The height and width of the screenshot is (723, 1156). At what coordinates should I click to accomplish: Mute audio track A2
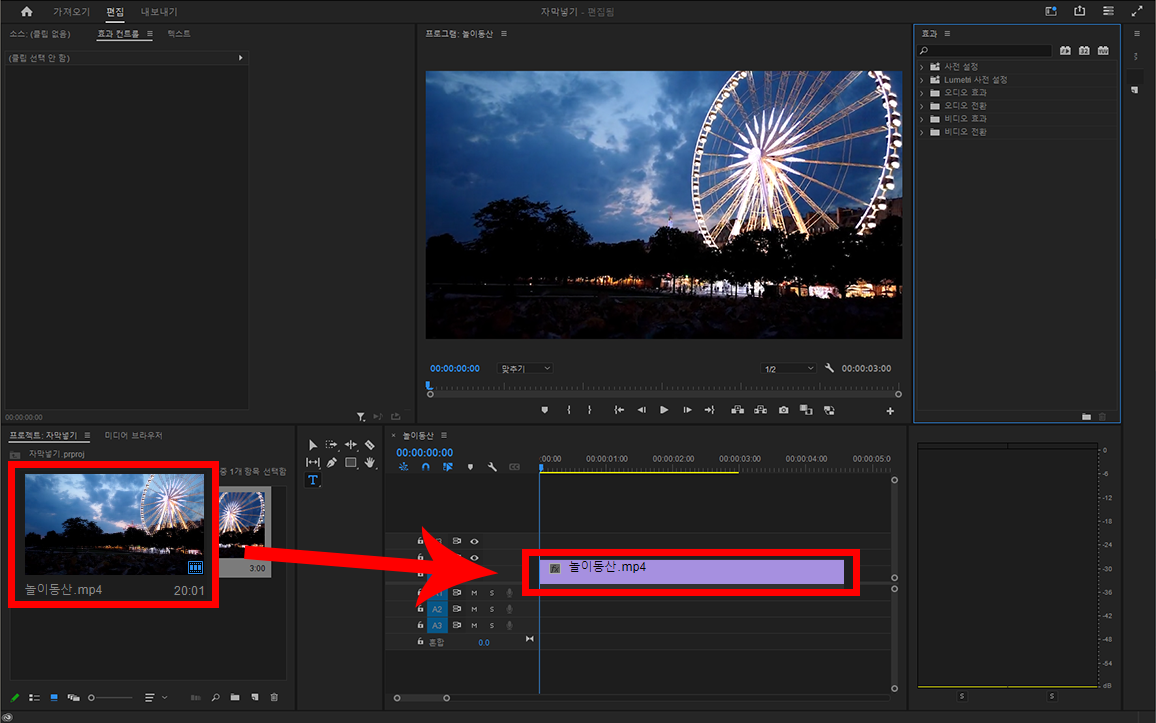point(474,609)
